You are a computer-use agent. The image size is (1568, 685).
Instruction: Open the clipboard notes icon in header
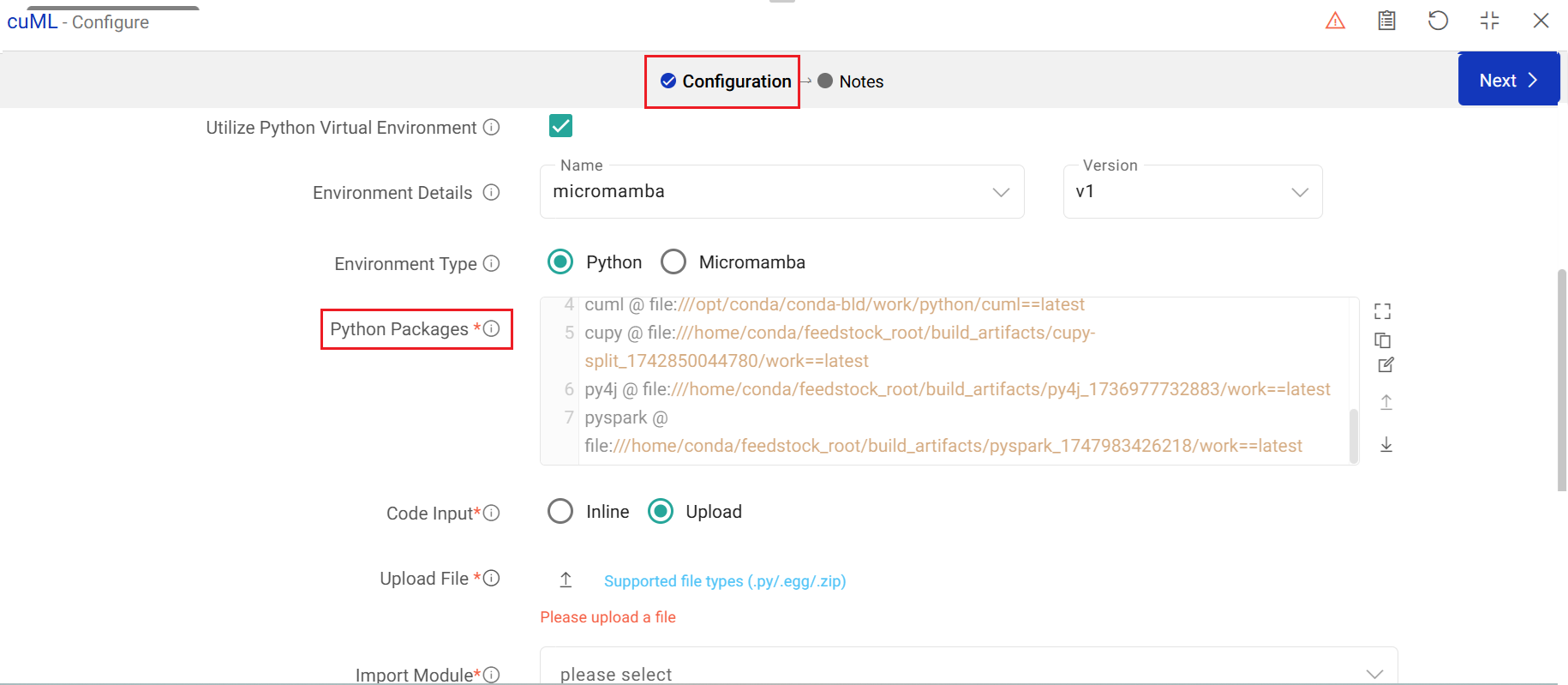pos(1386,21)
